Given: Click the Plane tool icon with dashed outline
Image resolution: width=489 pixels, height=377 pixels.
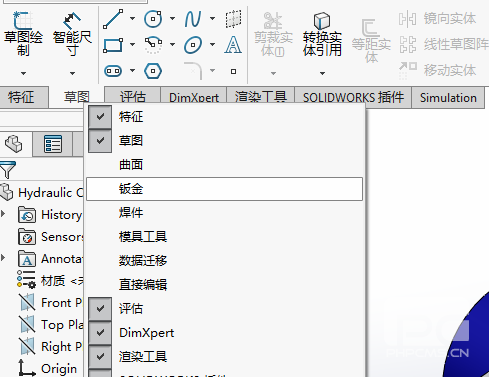Looking at the screenshot, I should 233,19.
